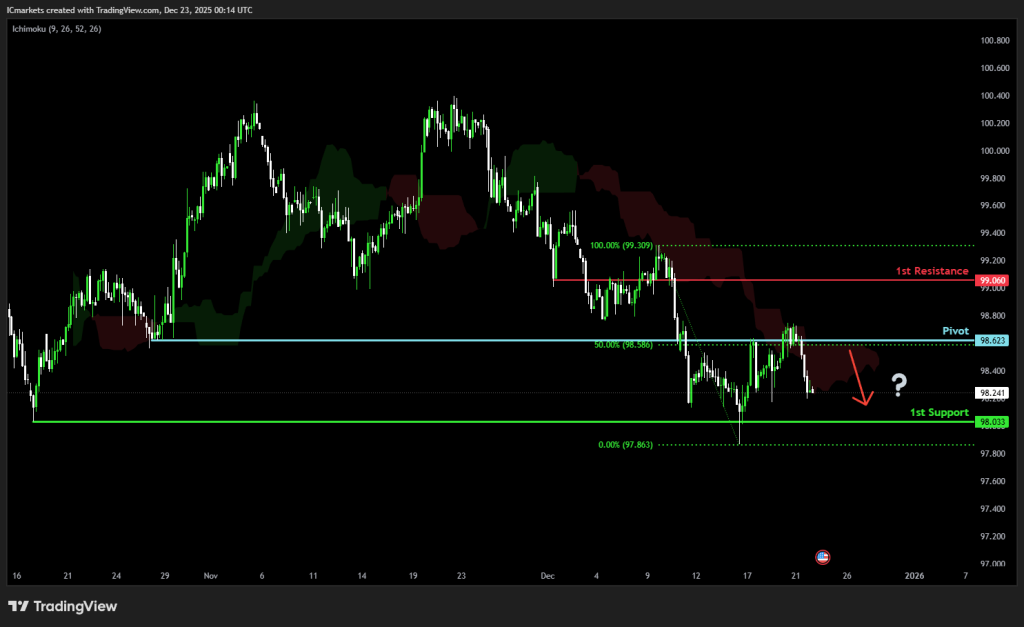This screenshot has width=1024, height=627.
Task: Click the 1st Support label
Action: [x=938, y=412]
